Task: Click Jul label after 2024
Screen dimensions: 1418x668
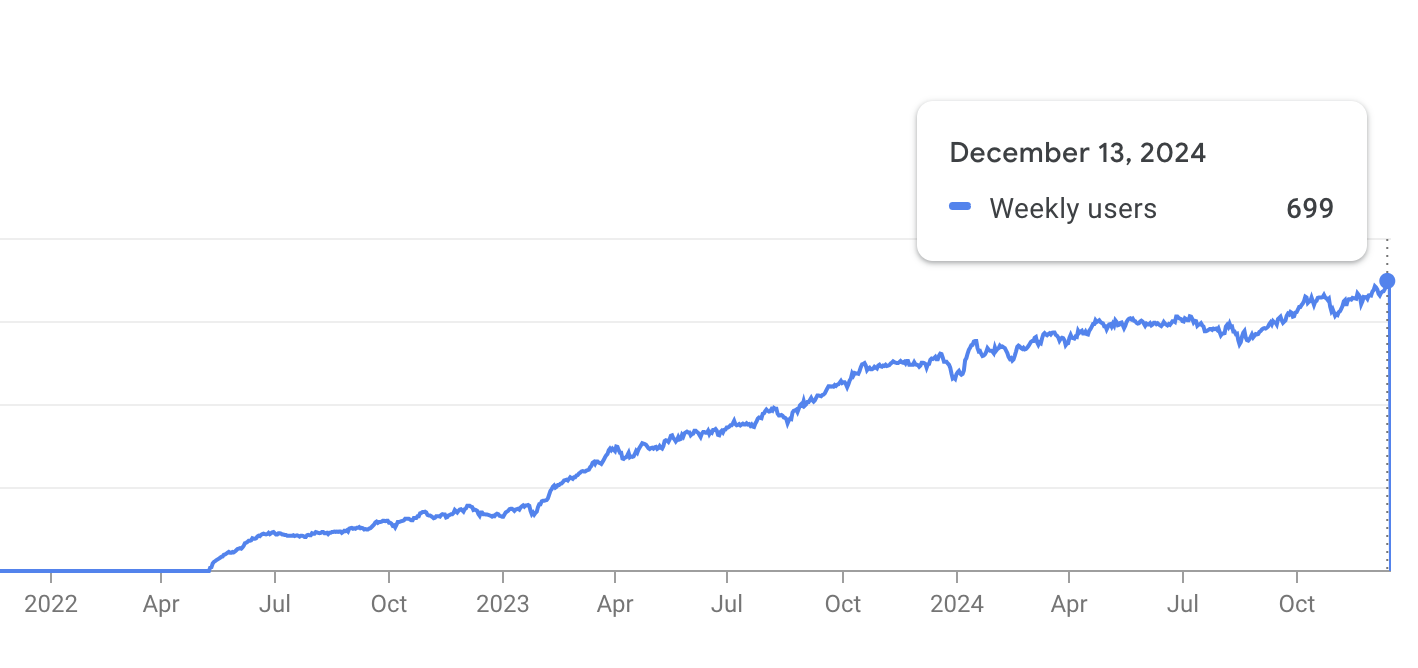Action: (1183, 604)
